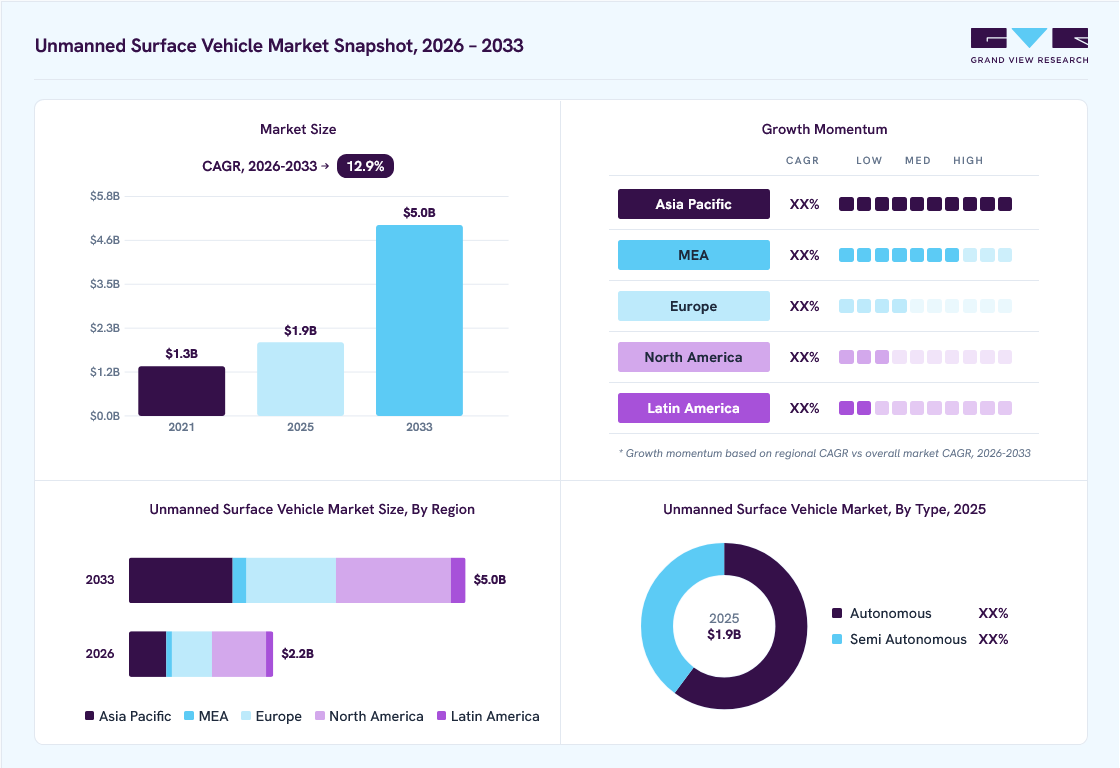The height and width of the screenshot is (768, 1120).
Task: Click the Market Size panel title
Action: click(x=298, y=129)
